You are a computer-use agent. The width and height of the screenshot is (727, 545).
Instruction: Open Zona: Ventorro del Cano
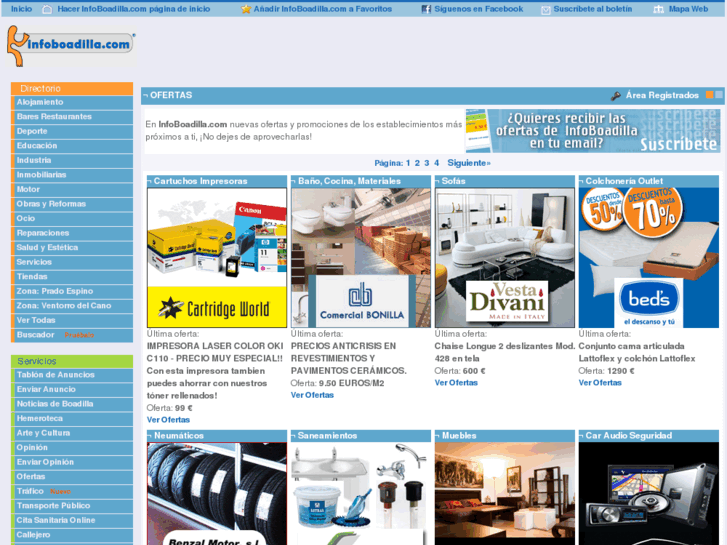(x=72, y=306)
